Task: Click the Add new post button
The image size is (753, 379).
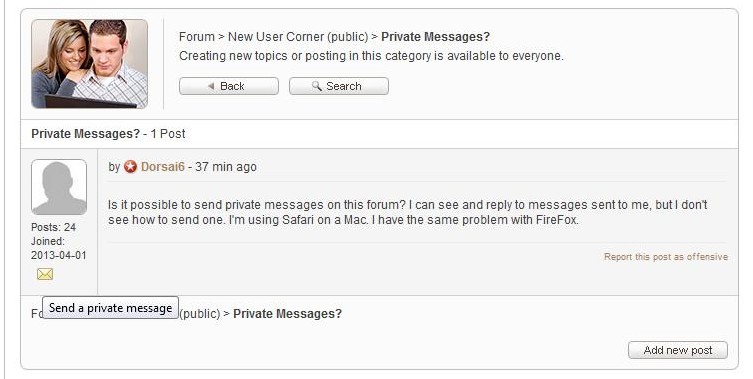Action: [x=678, y=350]
